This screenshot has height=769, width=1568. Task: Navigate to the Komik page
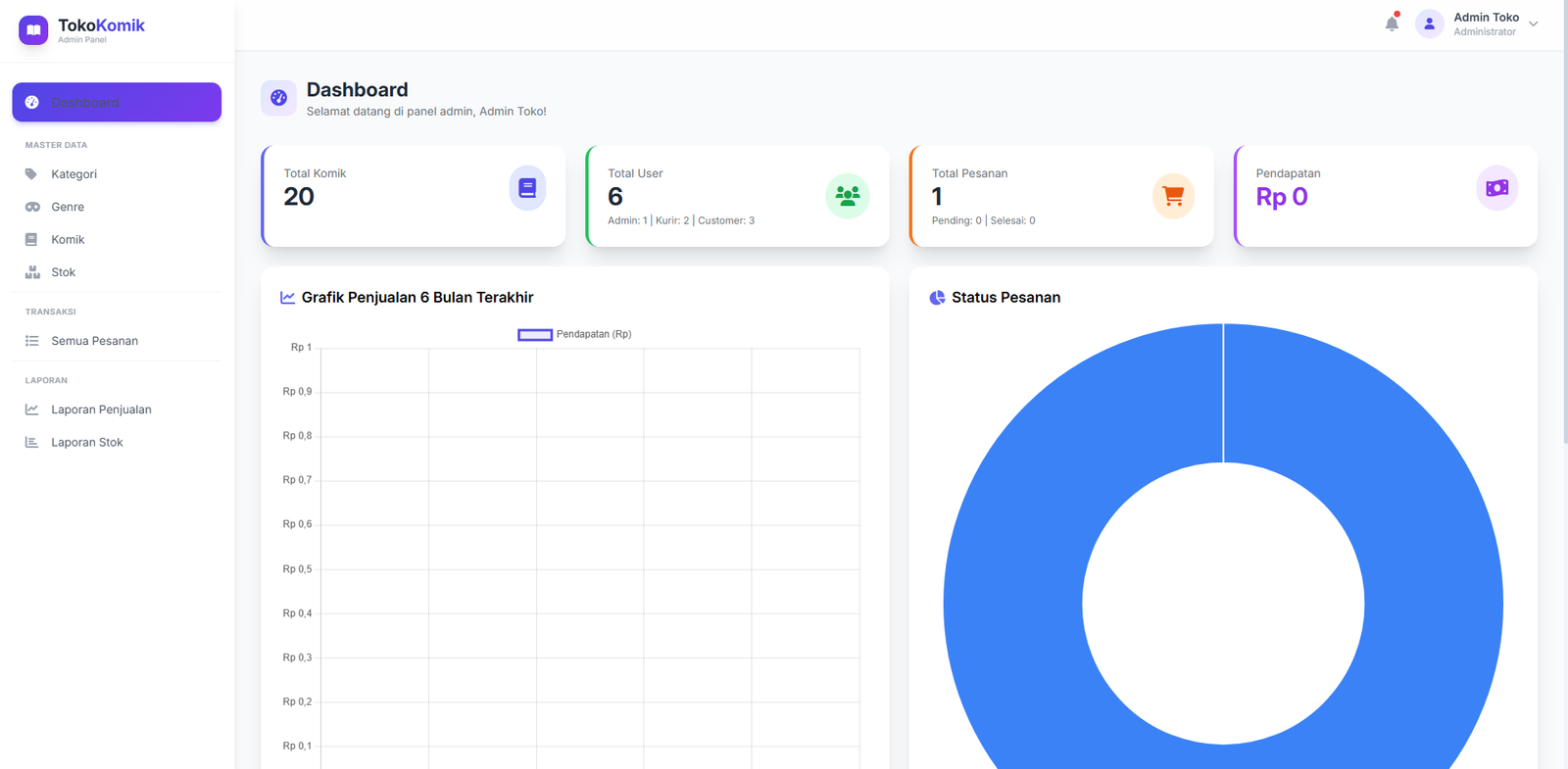[x=117, y=239]
